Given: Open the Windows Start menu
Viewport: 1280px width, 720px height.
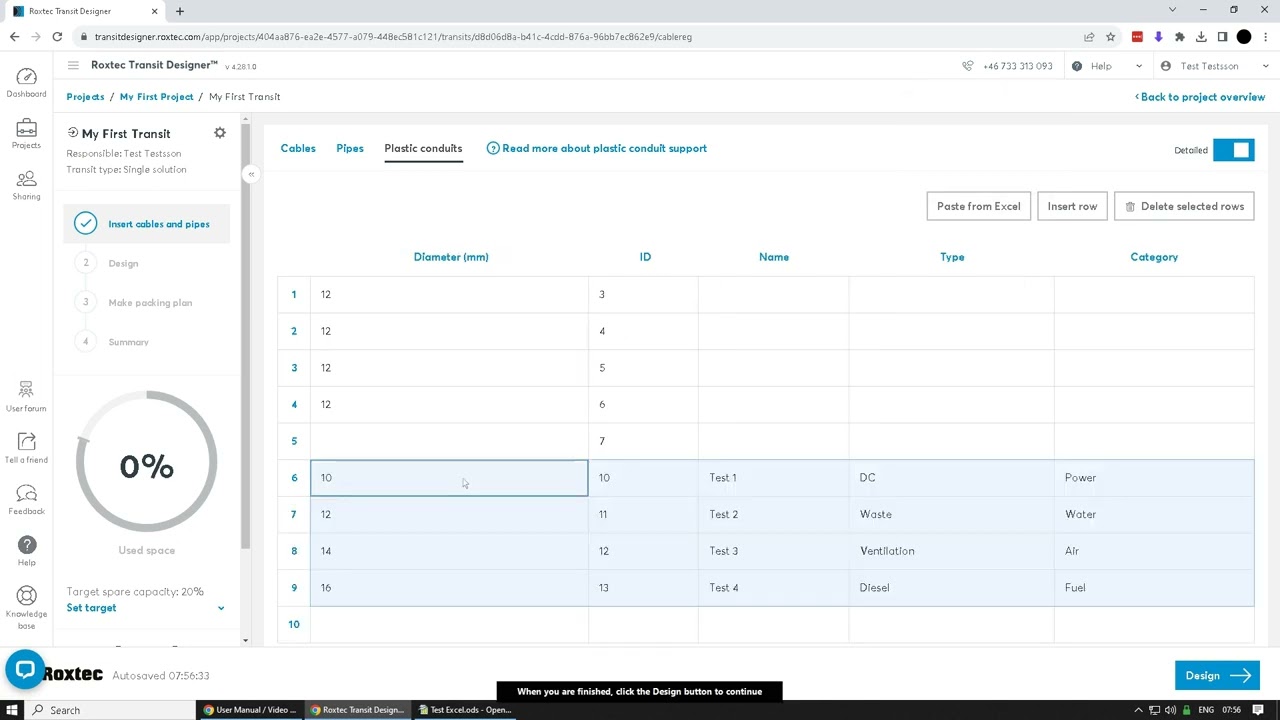Looking at the screenshot, I should coord(13,710).
